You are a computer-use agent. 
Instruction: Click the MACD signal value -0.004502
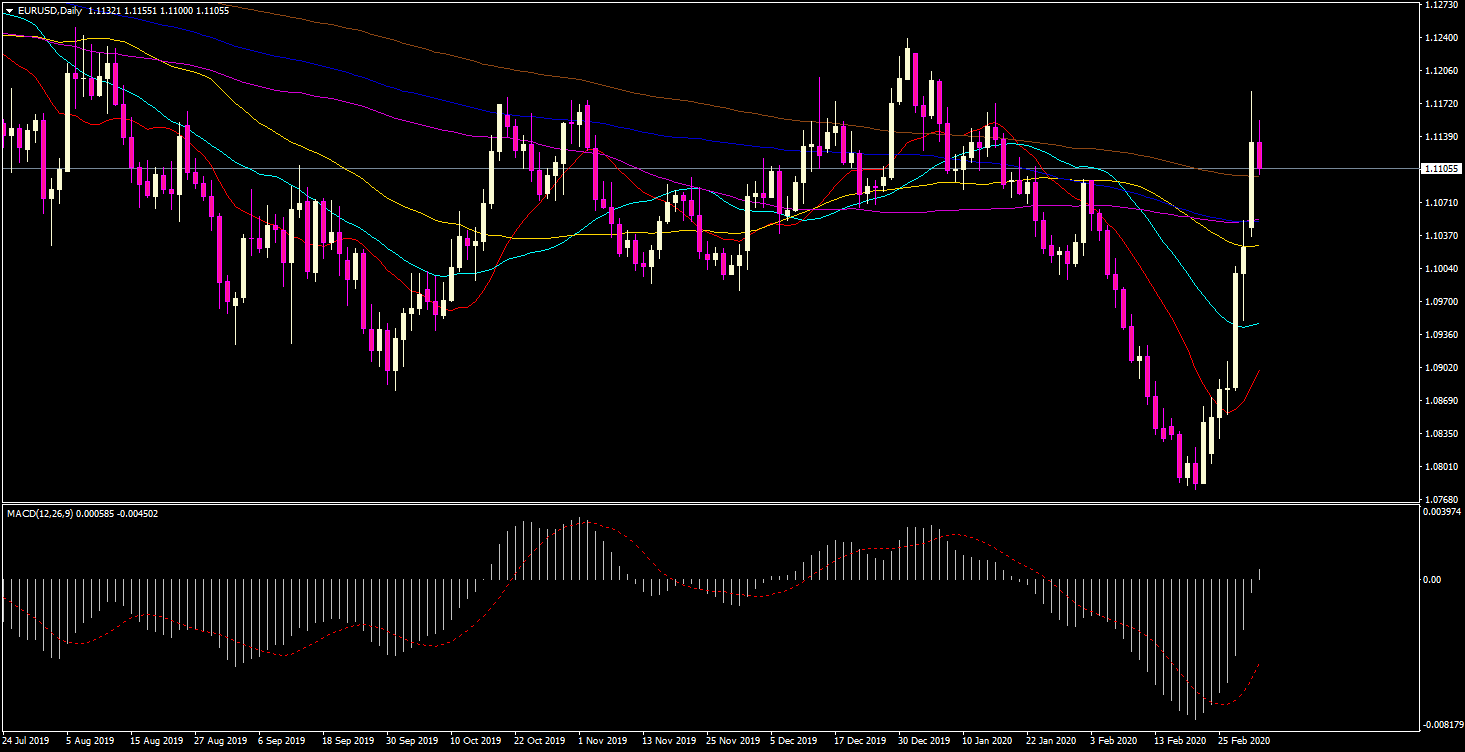pyautogui.click(x=136, y=513)
